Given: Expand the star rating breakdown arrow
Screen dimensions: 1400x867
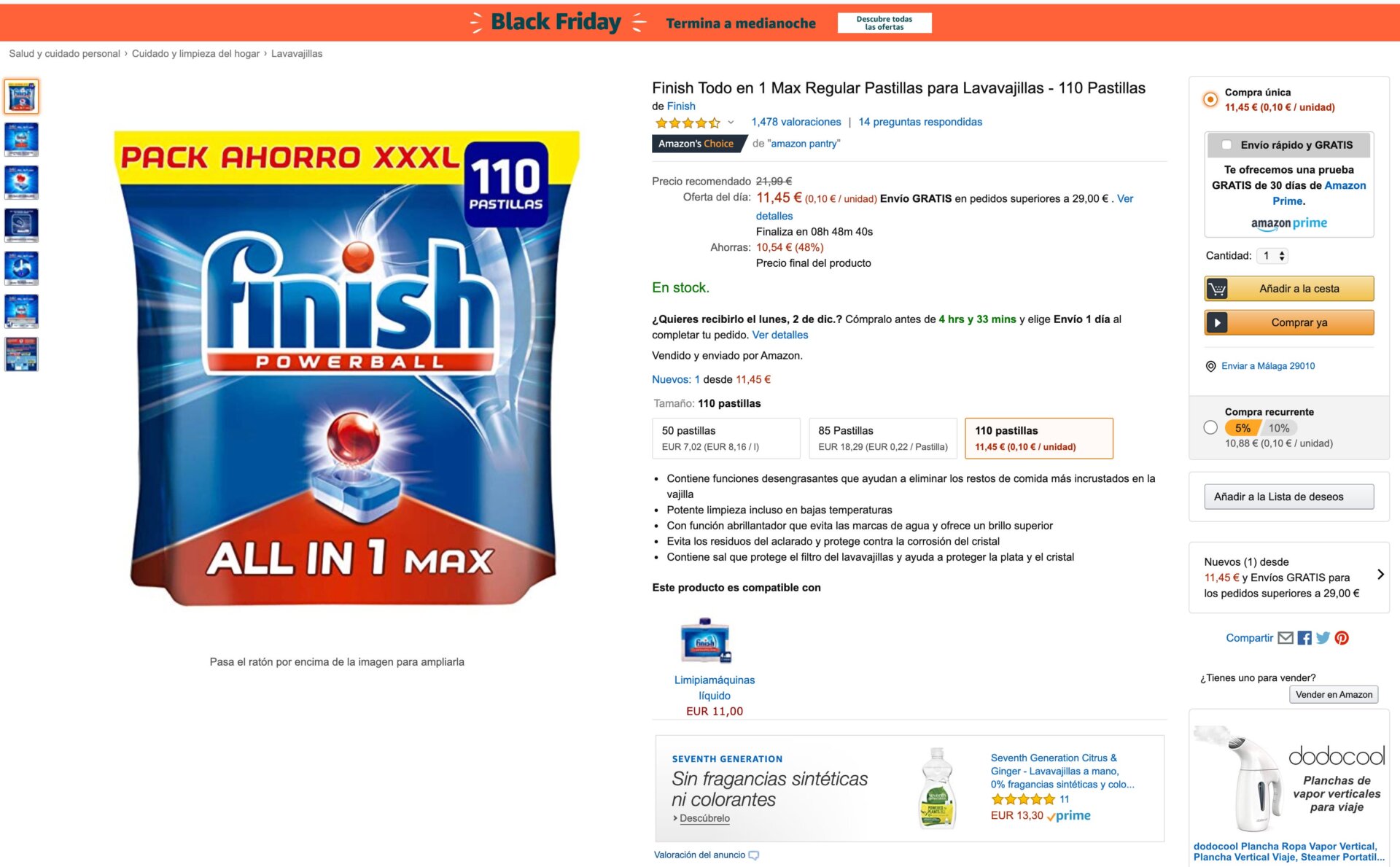Looking at the screenshot, I should pyautogui.click(x=731, y=123).
